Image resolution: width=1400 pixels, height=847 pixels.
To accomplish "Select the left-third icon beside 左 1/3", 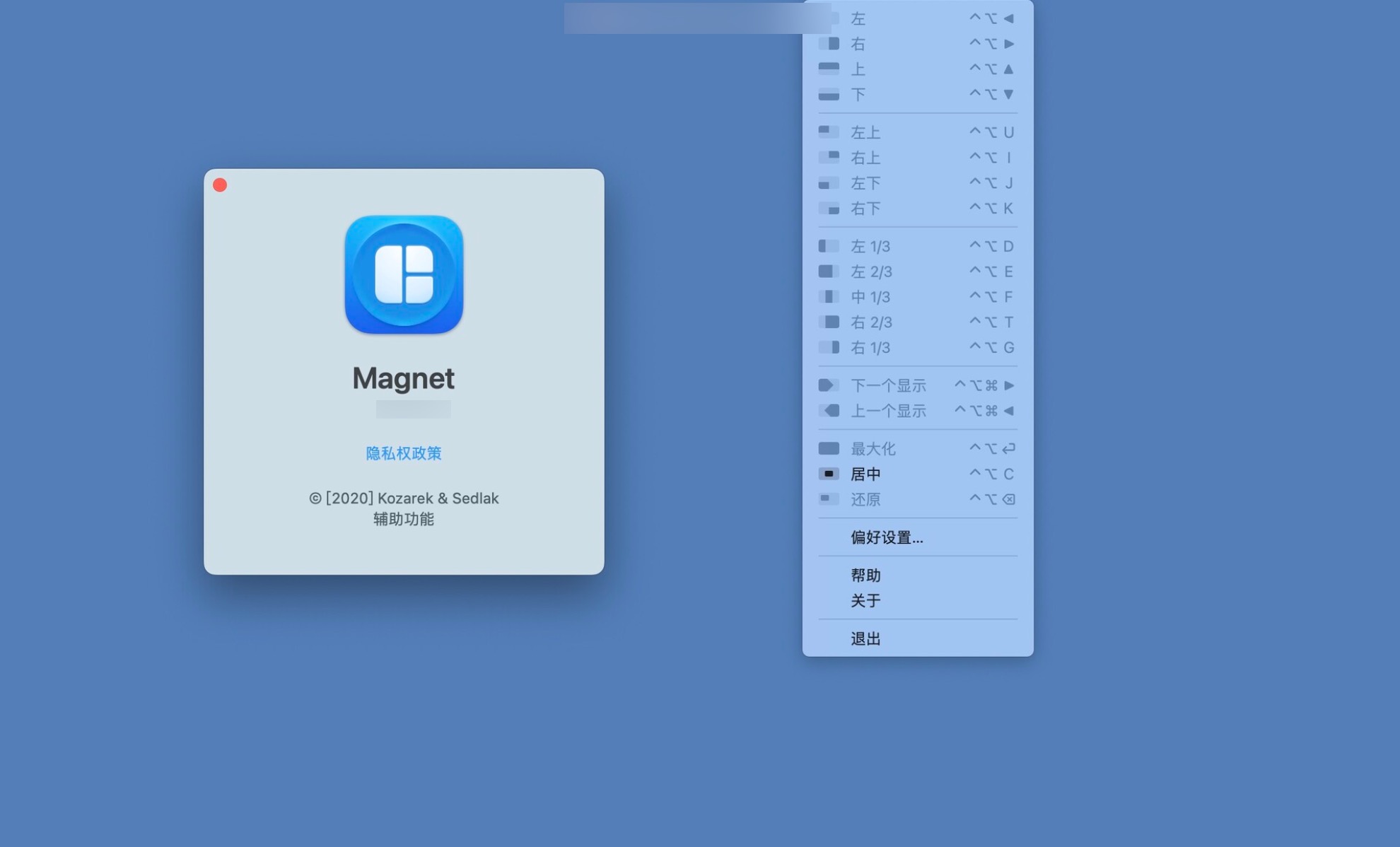I will point(829,245).
